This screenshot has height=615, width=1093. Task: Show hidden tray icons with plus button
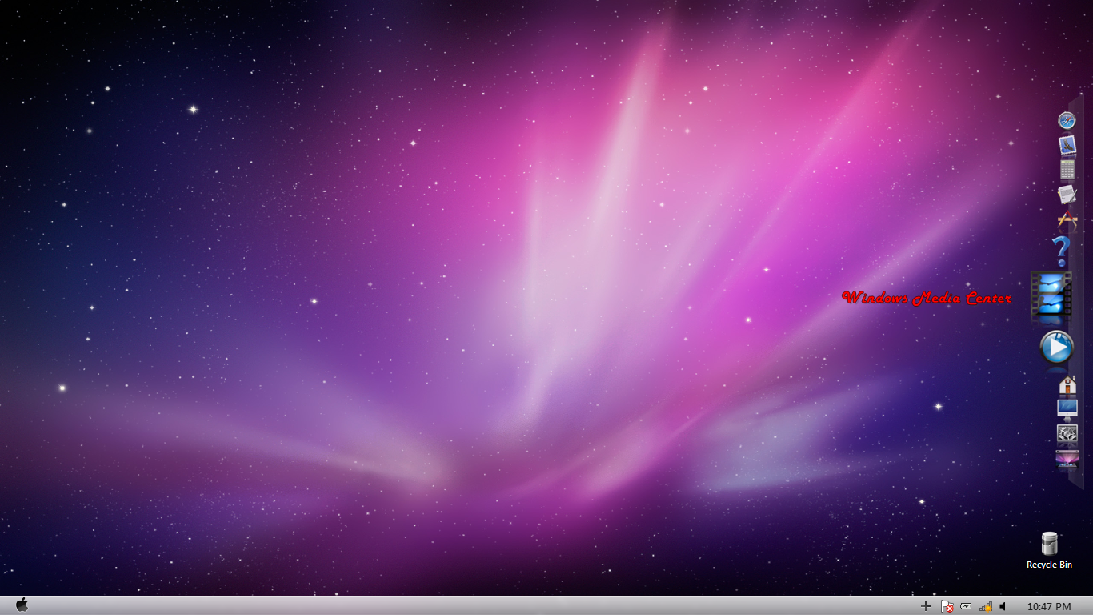[x=926, y=606]
